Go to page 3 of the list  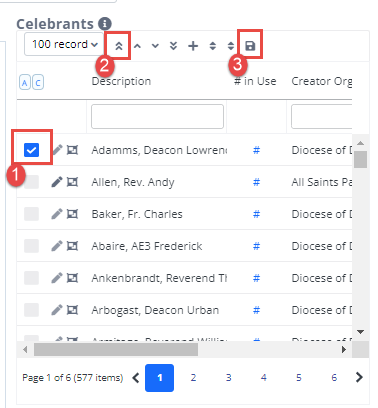(x=228, y=378)
